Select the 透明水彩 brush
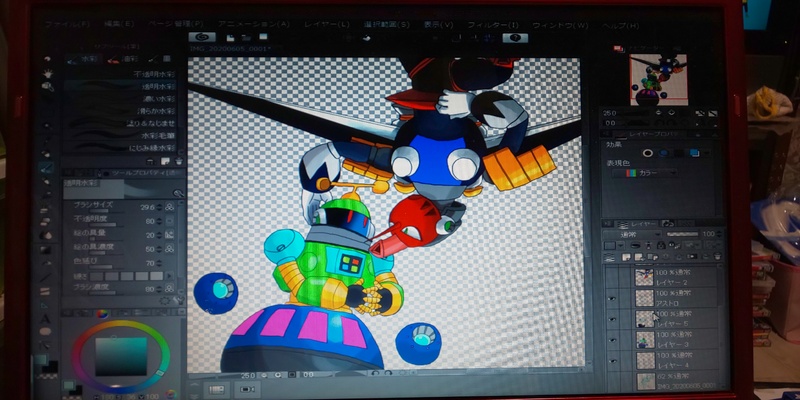Viewport: 800px width, 400px height. pos(120,86)
